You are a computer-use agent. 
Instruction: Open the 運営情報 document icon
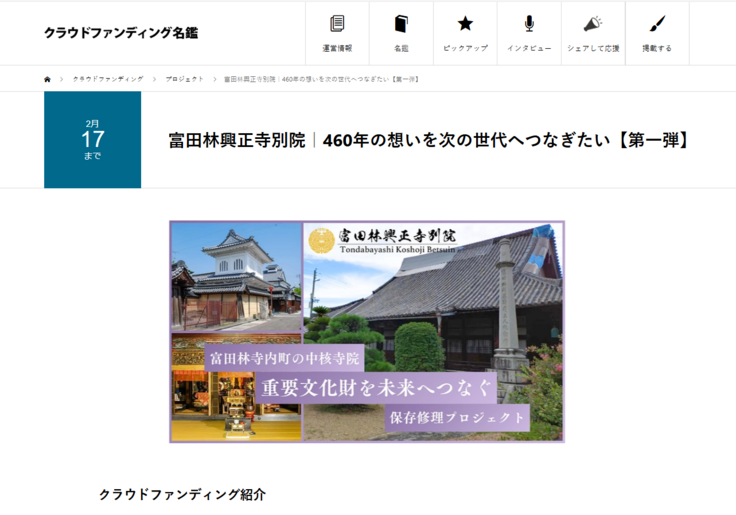337,24
